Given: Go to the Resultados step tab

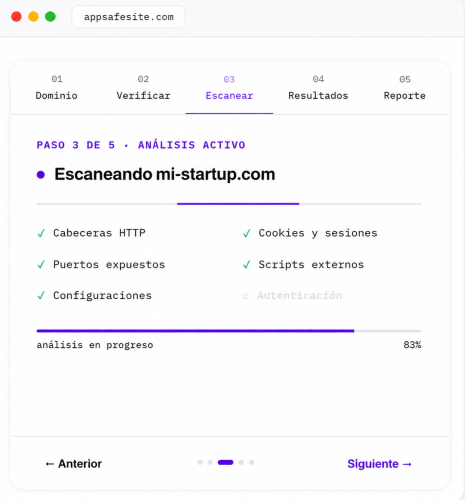Looking at the screenshot, I should point(318,88).
